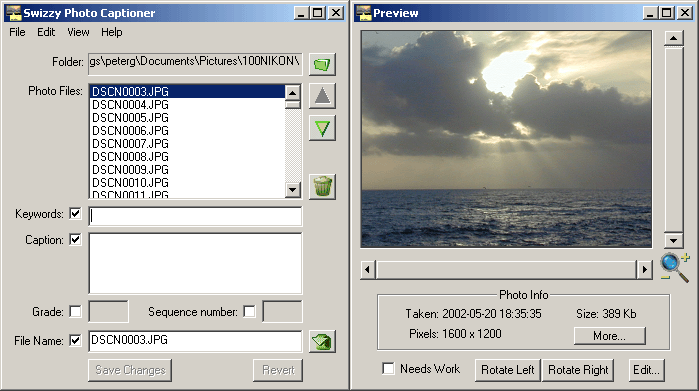Image resolution: width=699 pixels, height=391 pixels.
Task: Toggle the Keywords checkbox
Action: click(75, 214)
